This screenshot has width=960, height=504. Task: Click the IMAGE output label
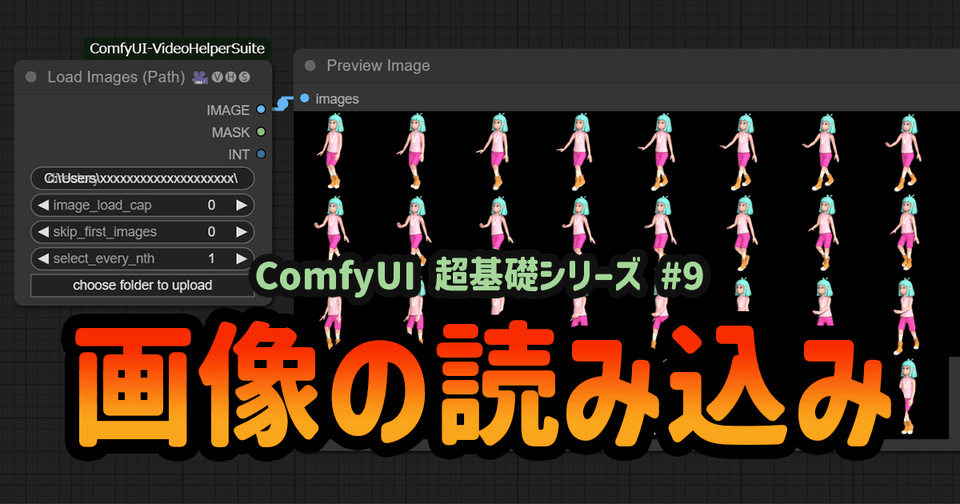point(228,110)
